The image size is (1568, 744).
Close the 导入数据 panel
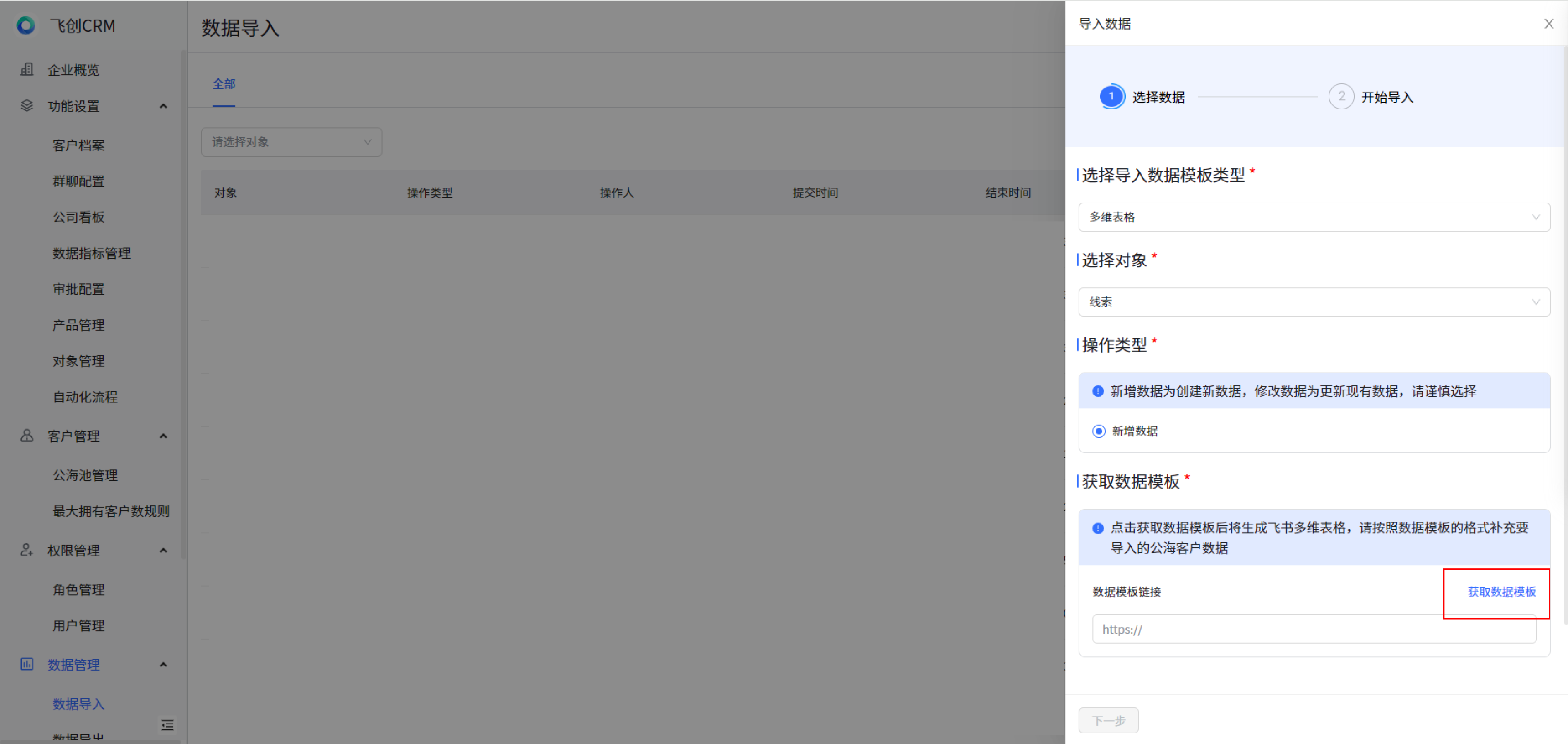pyautogui.click(x=1548, y=24)
